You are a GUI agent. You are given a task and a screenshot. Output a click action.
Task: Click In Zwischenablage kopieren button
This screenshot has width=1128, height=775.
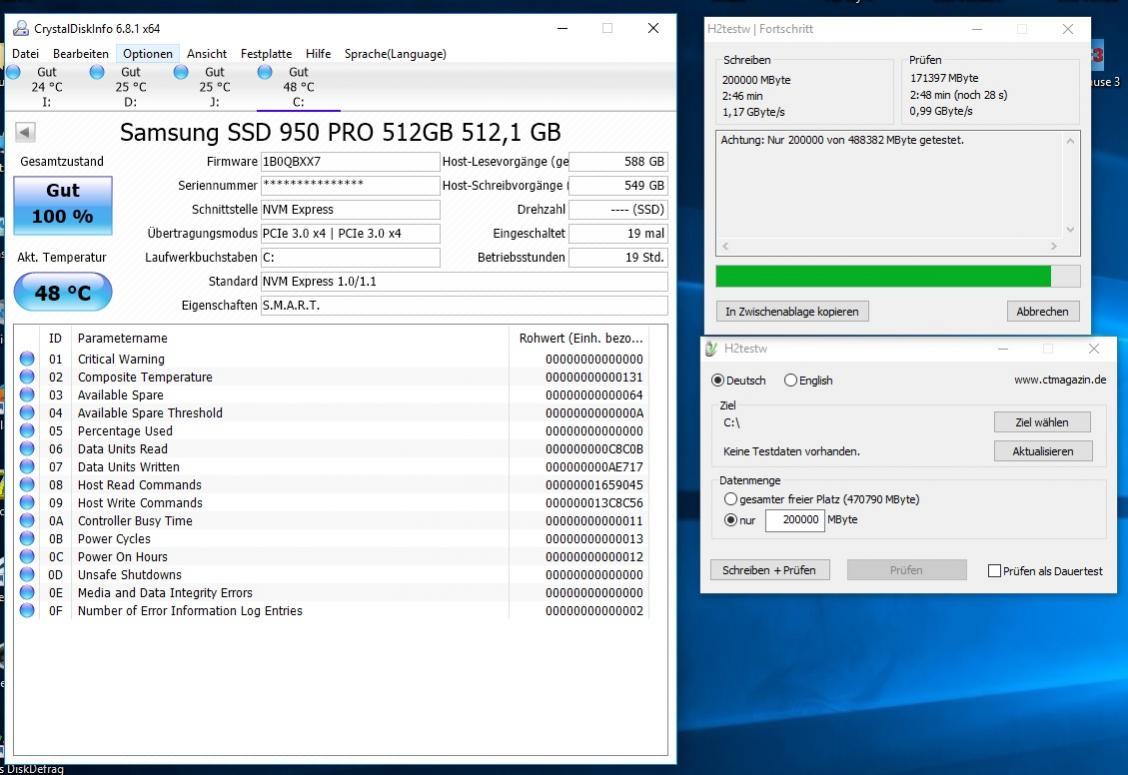point(792,312)
